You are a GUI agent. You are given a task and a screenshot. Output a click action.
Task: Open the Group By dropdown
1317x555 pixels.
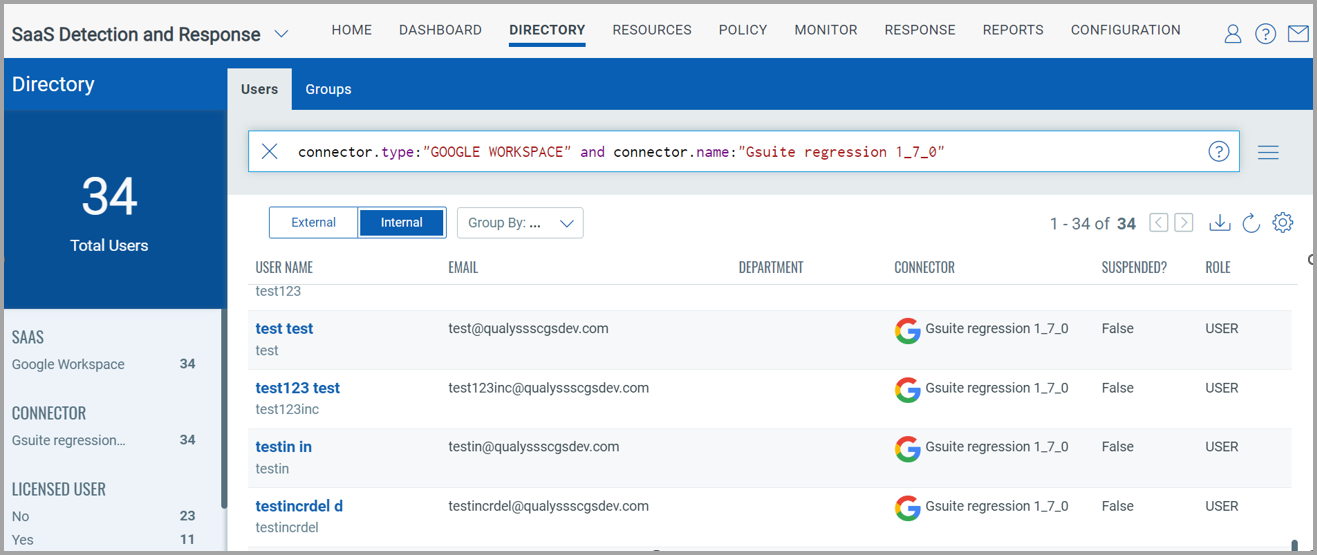point(520,222)
